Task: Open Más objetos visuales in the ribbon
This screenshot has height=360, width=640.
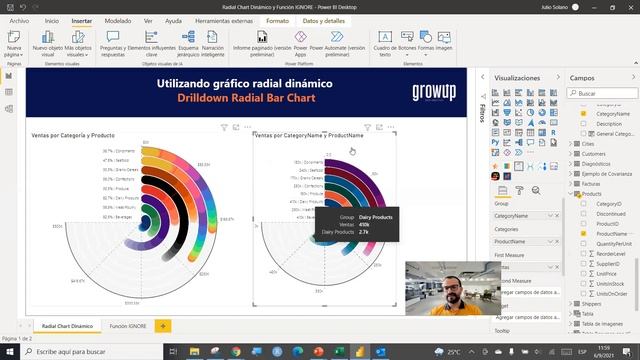Action: point(78,43)
